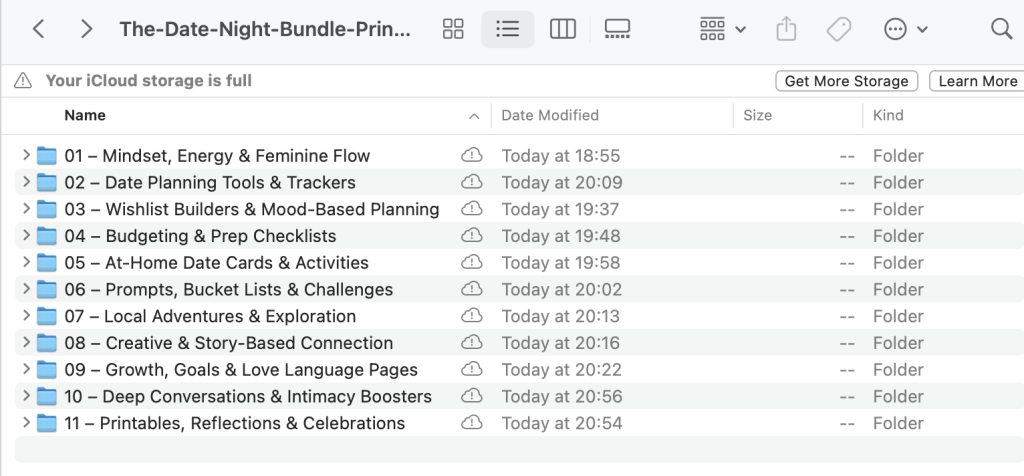Click the Share icon in toolbar
The width and height of the screenshot is (1024, 476).
(786, 29)
